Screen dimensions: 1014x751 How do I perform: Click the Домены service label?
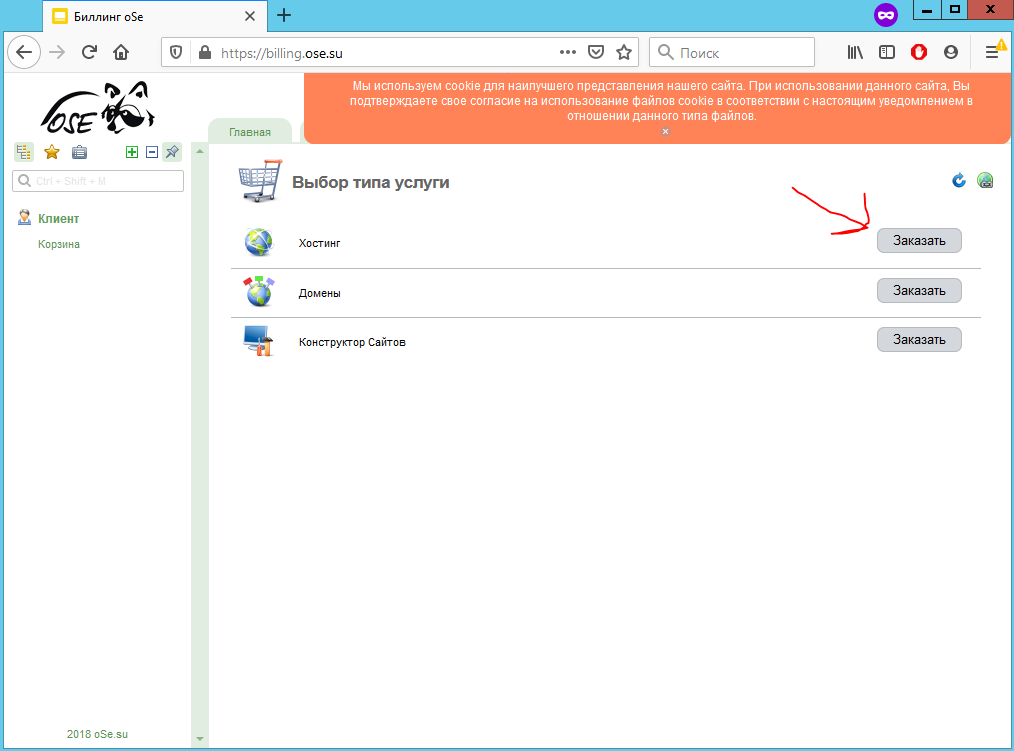coord(319,293)
